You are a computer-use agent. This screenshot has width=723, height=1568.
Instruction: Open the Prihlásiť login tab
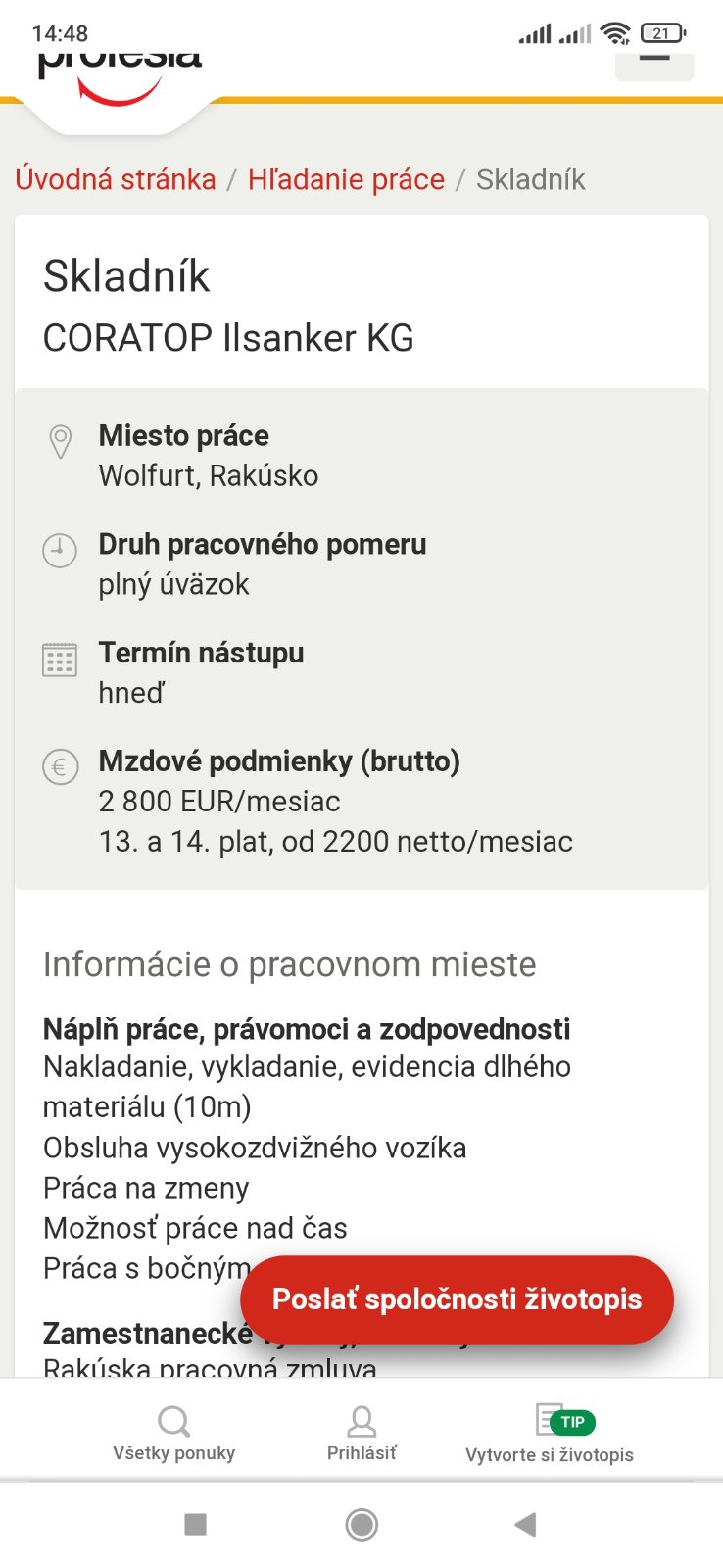361,1432
